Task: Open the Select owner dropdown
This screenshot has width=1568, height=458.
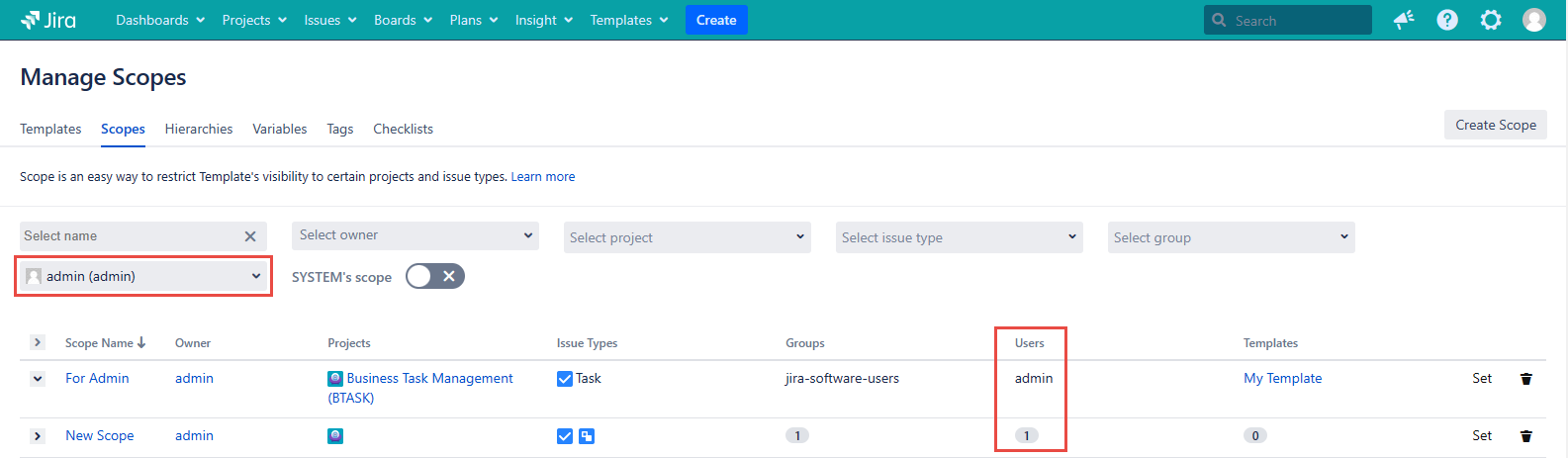Action: [x=415, y=235]
